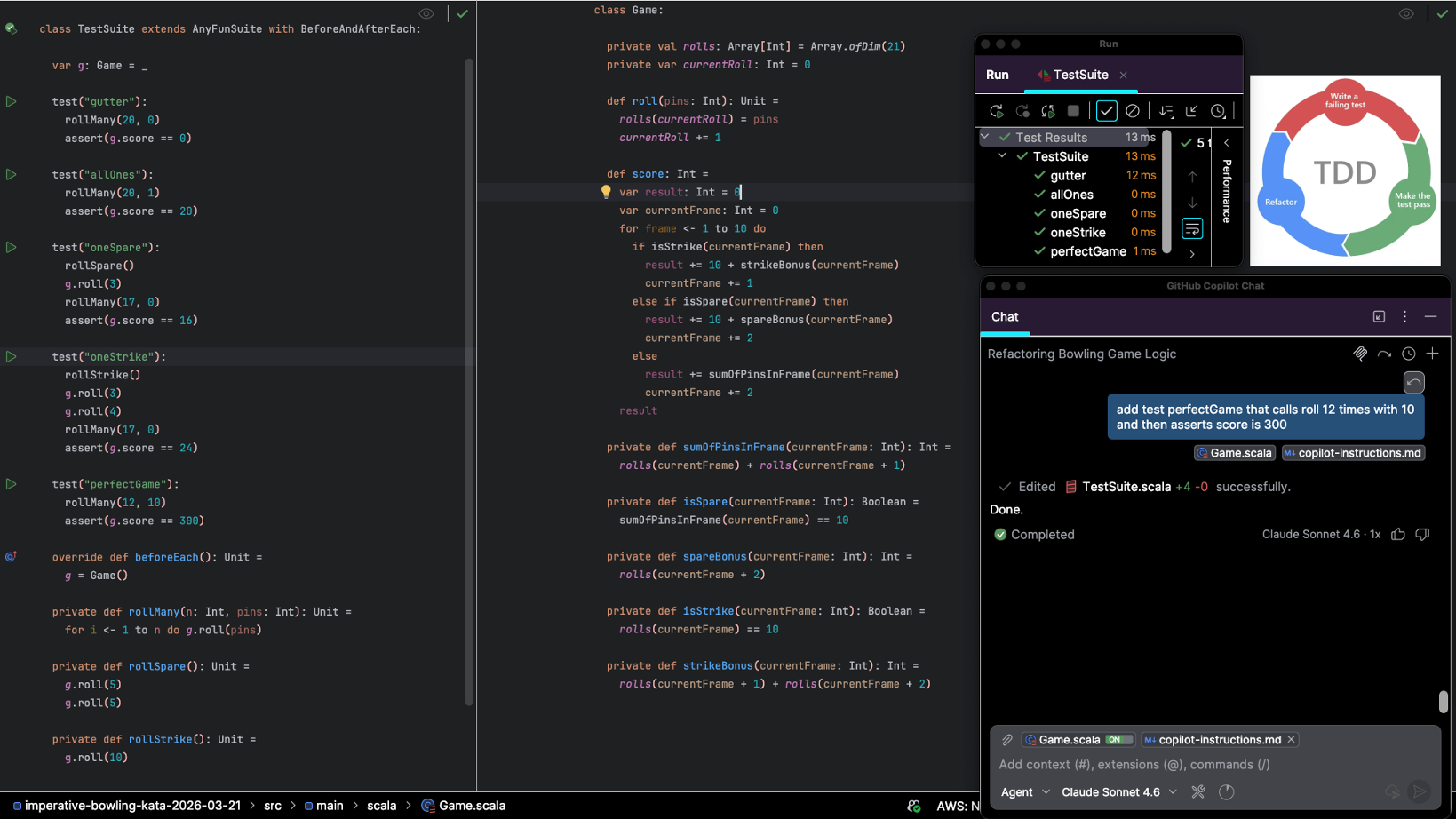Screen dimensions: 1456x819
Task: Start a new Copilot chat conversation
Action: tap(1432, 354)
